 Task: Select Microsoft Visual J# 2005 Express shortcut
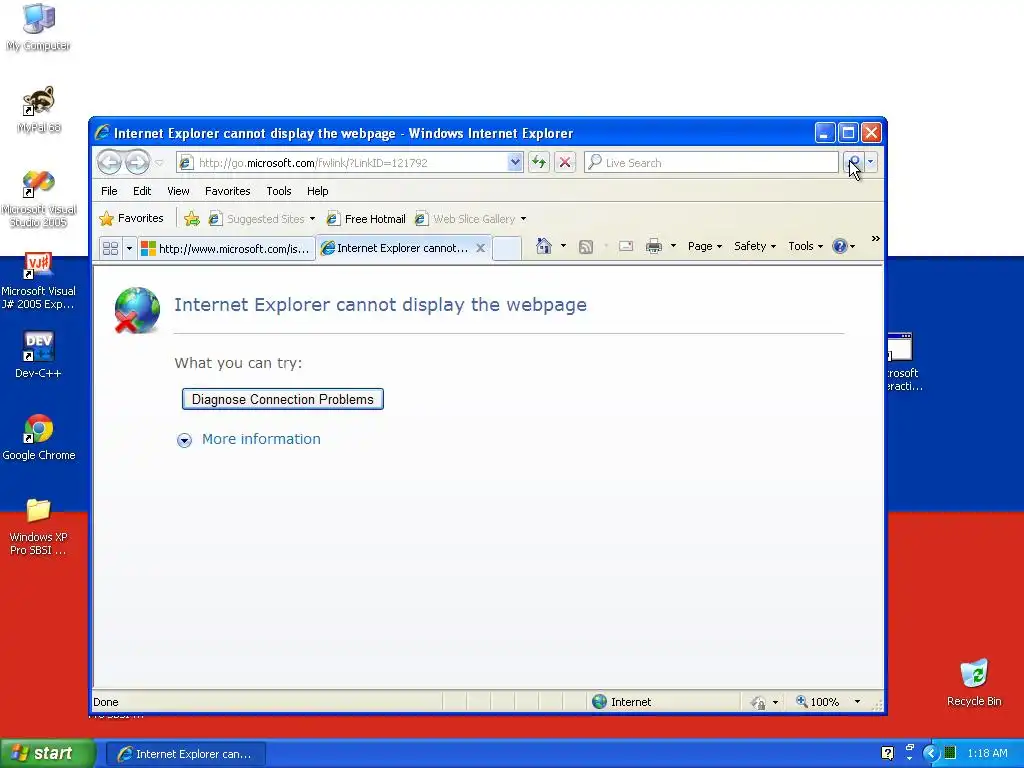(x=39, y=281)
